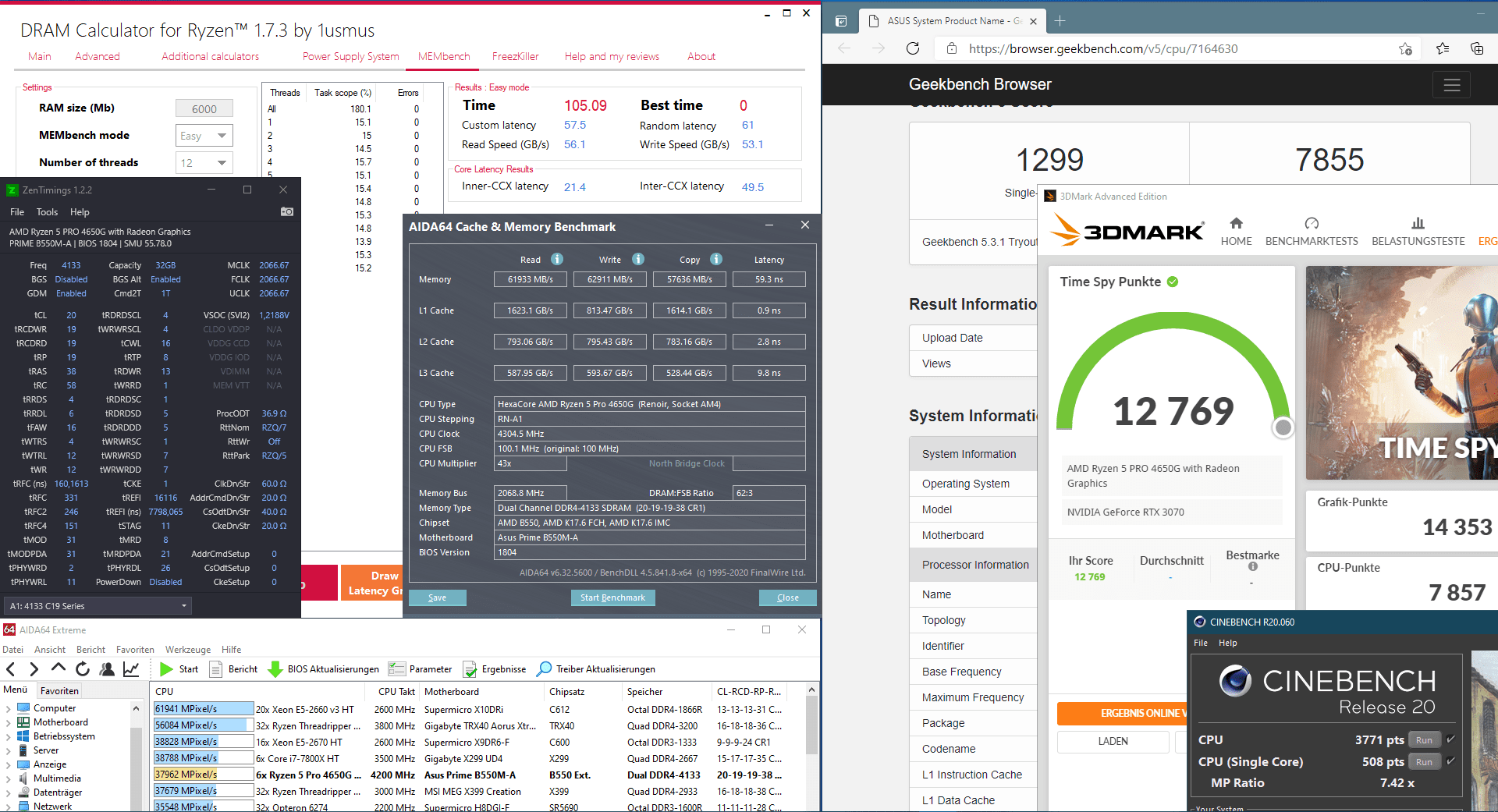
Task: Click the Time Spy score gauge knob
Action: click(1283, 427)
